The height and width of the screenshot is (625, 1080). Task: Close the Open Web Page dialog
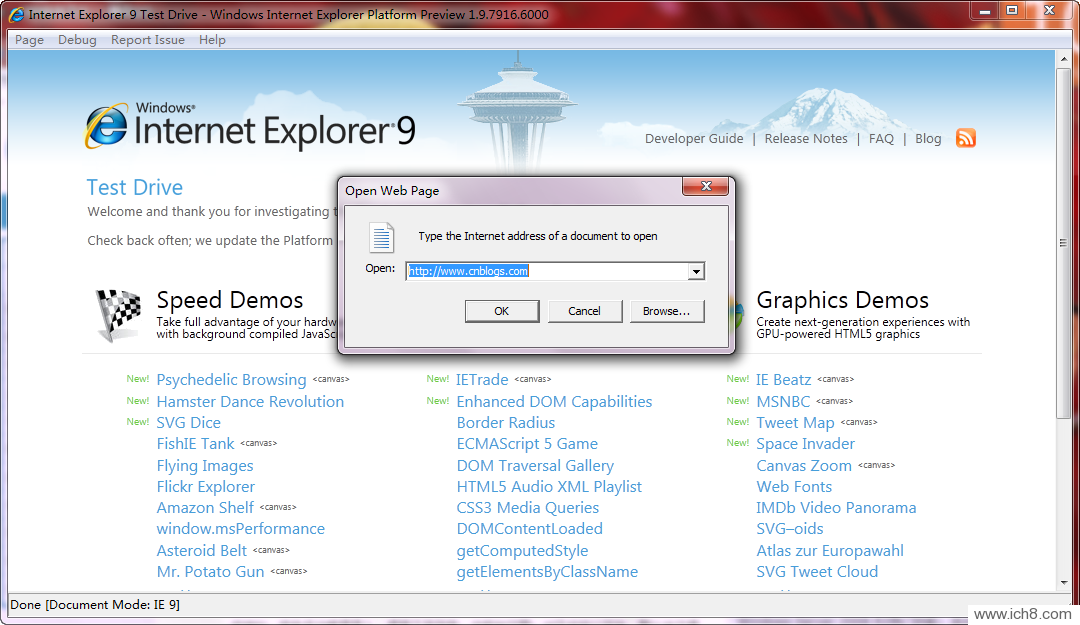[705, 186]
